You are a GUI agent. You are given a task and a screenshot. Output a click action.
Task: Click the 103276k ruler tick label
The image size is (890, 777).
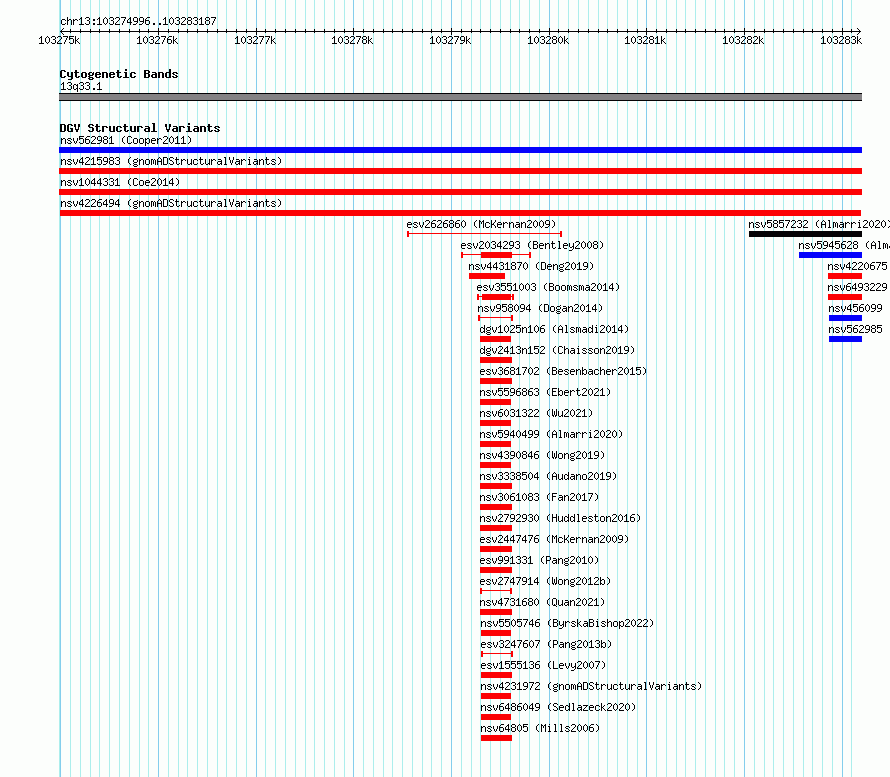click(157, 40)
